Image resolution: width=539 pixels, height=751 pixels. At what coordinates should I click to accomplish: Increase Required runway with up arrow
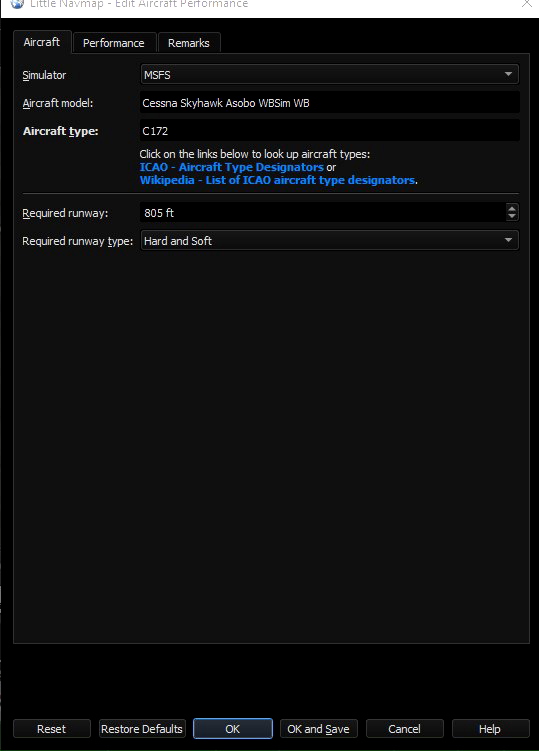[x=512, y=208]
